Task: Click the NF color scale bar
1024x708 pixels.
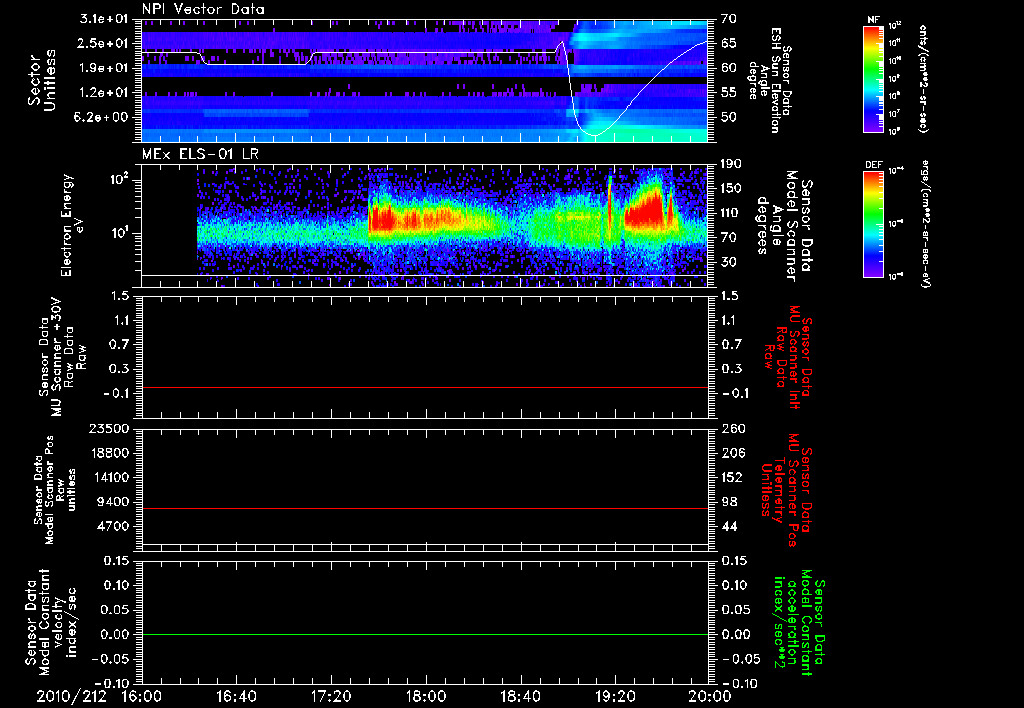Action: 874,79
